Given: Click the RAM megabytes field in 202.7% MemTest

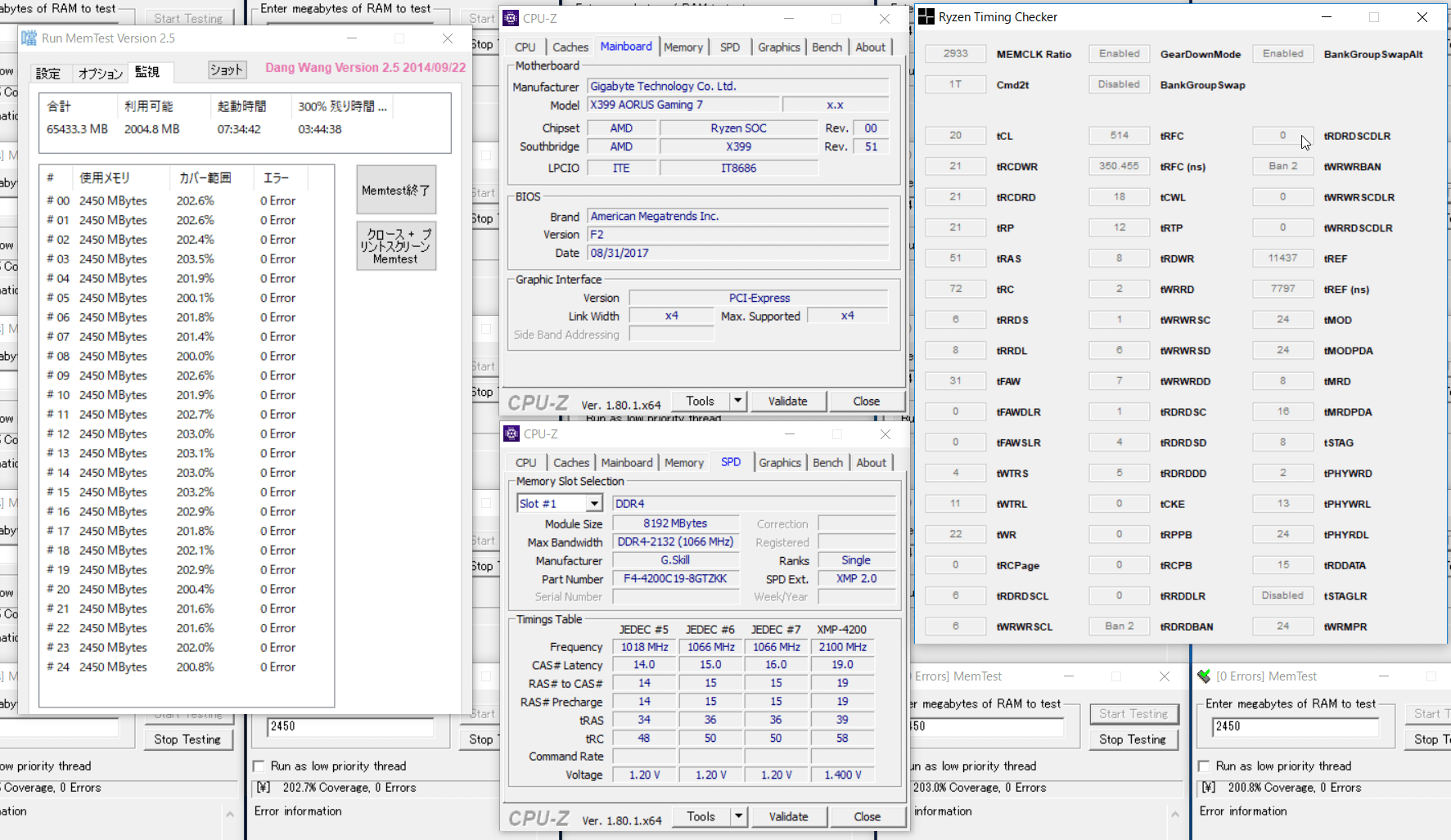Looking at the screenshot, I should coord(350,726).
